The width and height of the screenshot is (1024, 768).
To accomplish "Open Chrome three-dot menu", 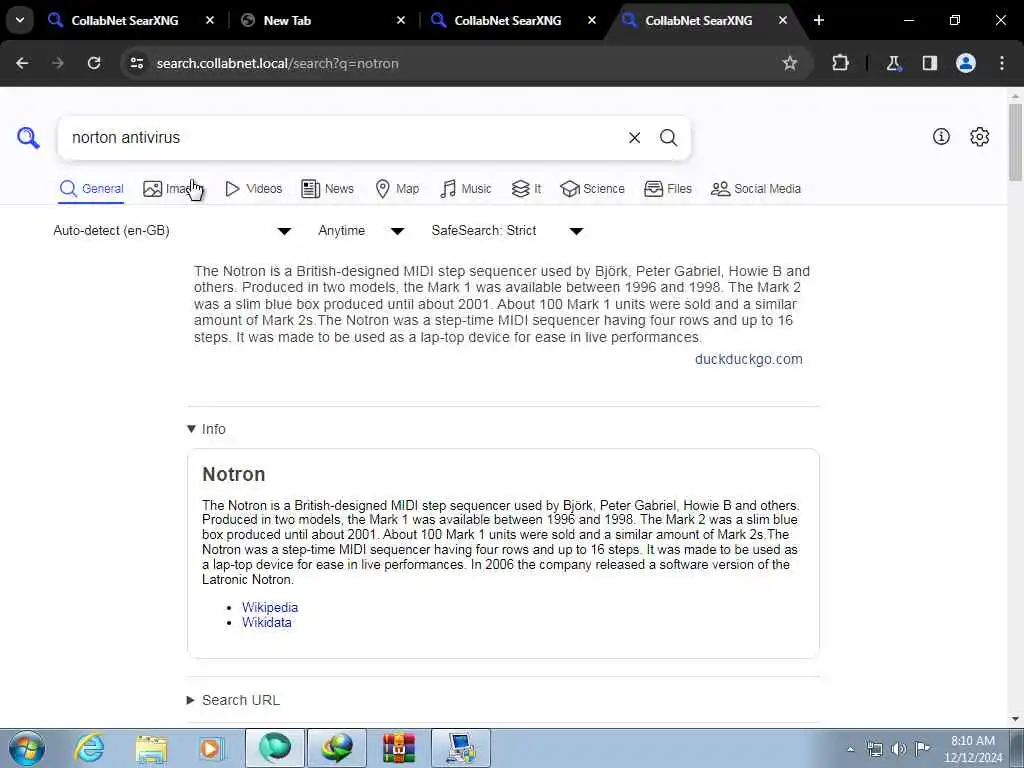I will [x=1002, y=63].
